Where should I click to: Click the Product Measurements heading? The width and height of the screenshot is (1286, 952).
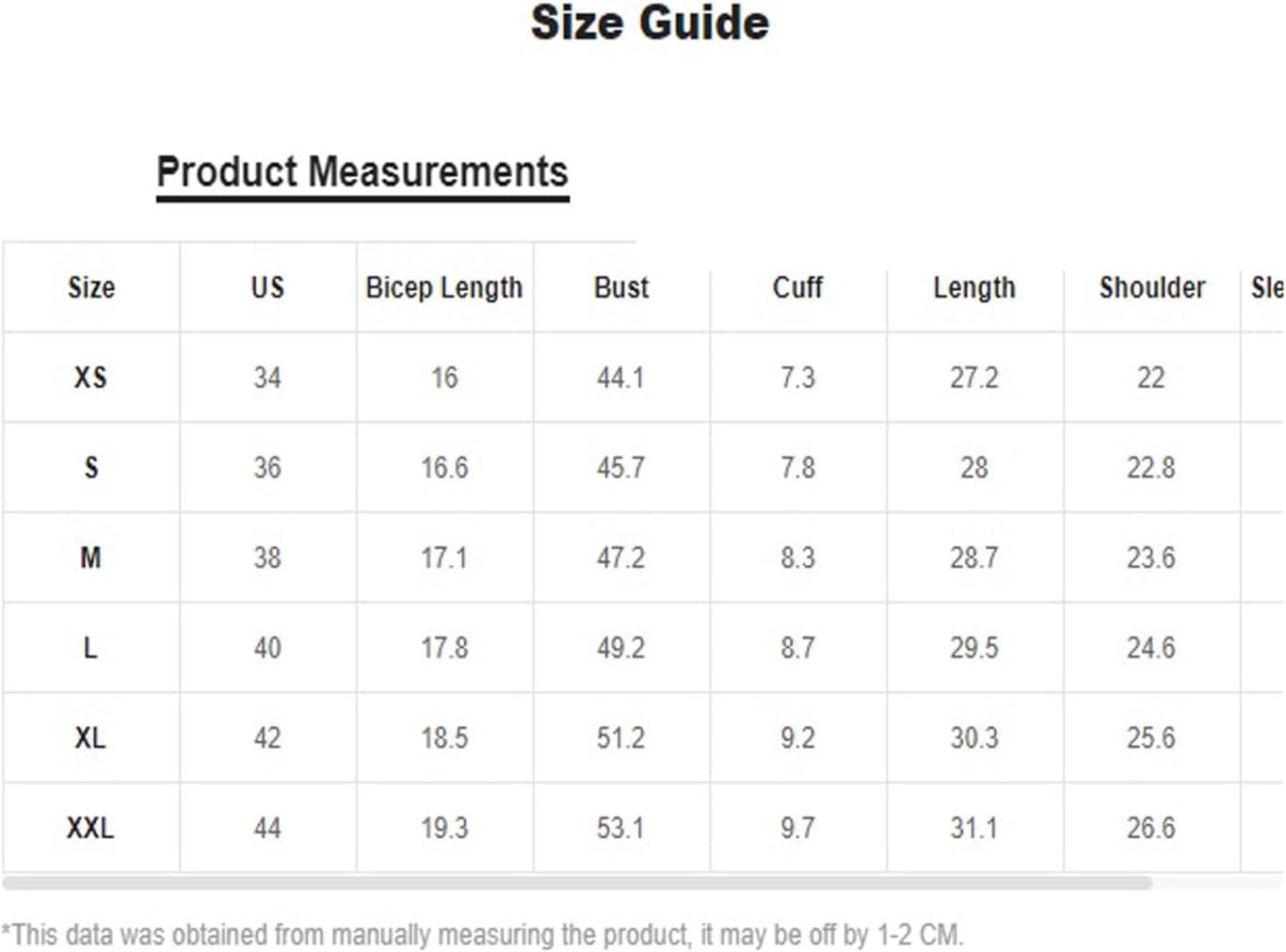362,172
